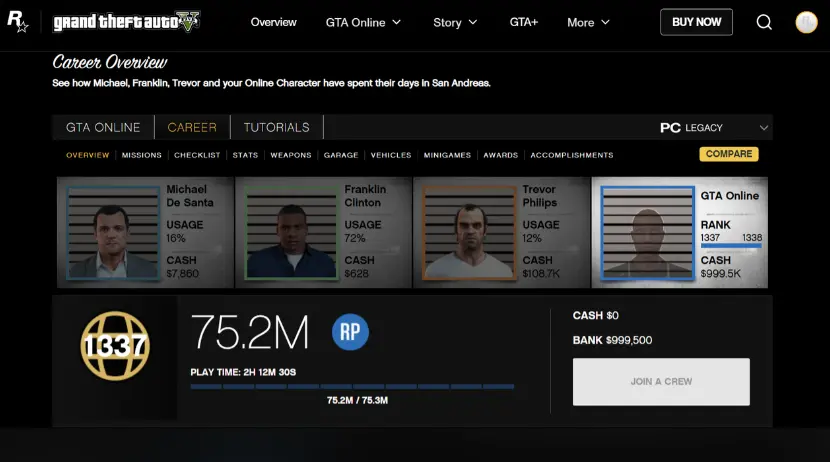The width and height of the screenshot is (830, 462).
Task: Open the user profile avatar
Action: tap(806, 22)
